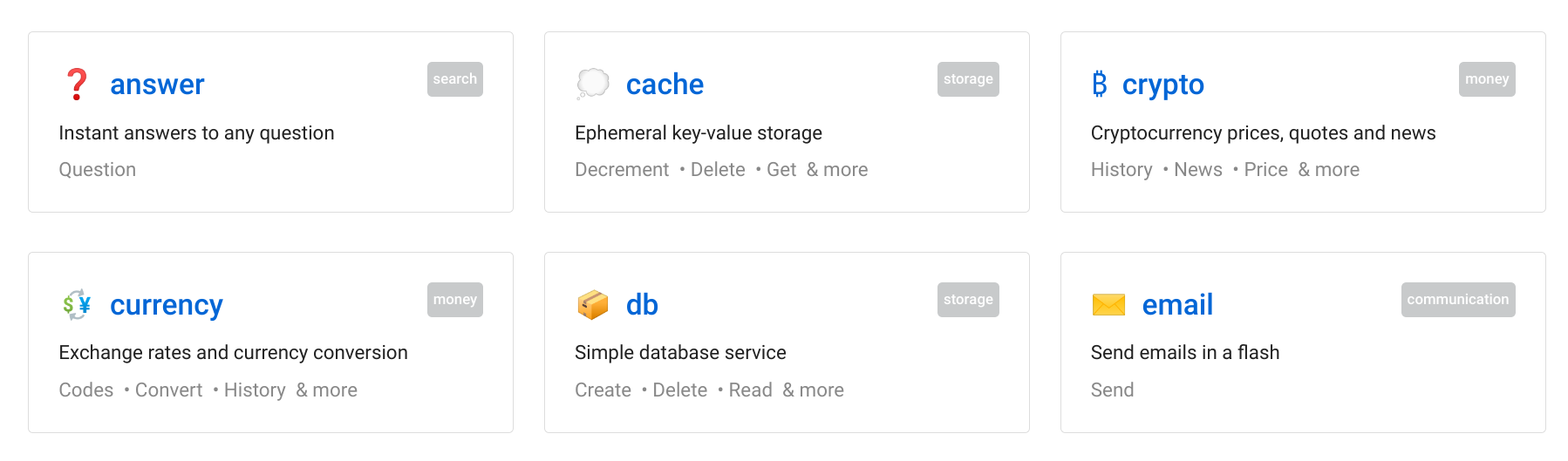The image size is (1568, 461).
Task: Open the db service link
Action: pos(642,305)
